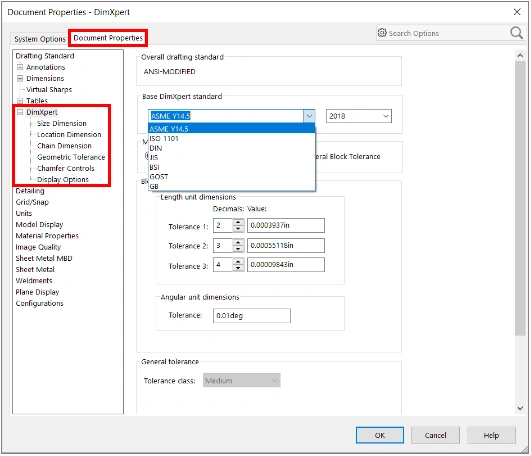Select Configurations in the tree

point(39,303)
